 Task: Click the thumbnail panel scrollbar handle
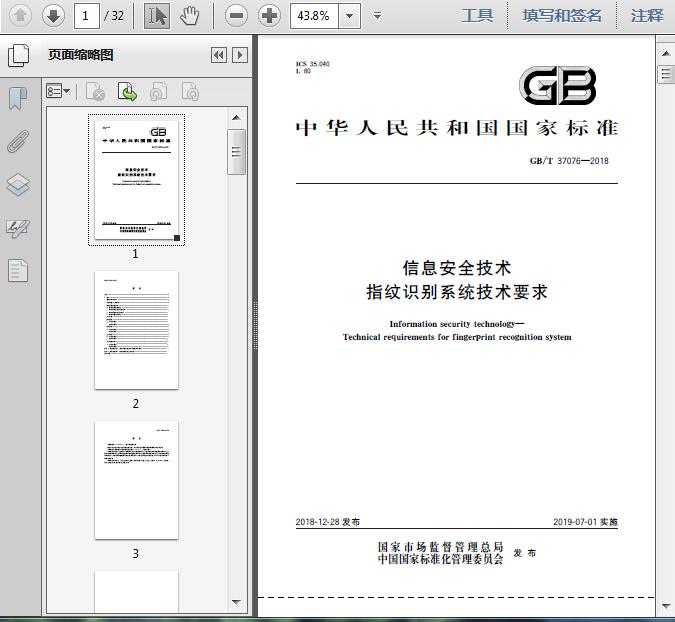coord(236,152)
